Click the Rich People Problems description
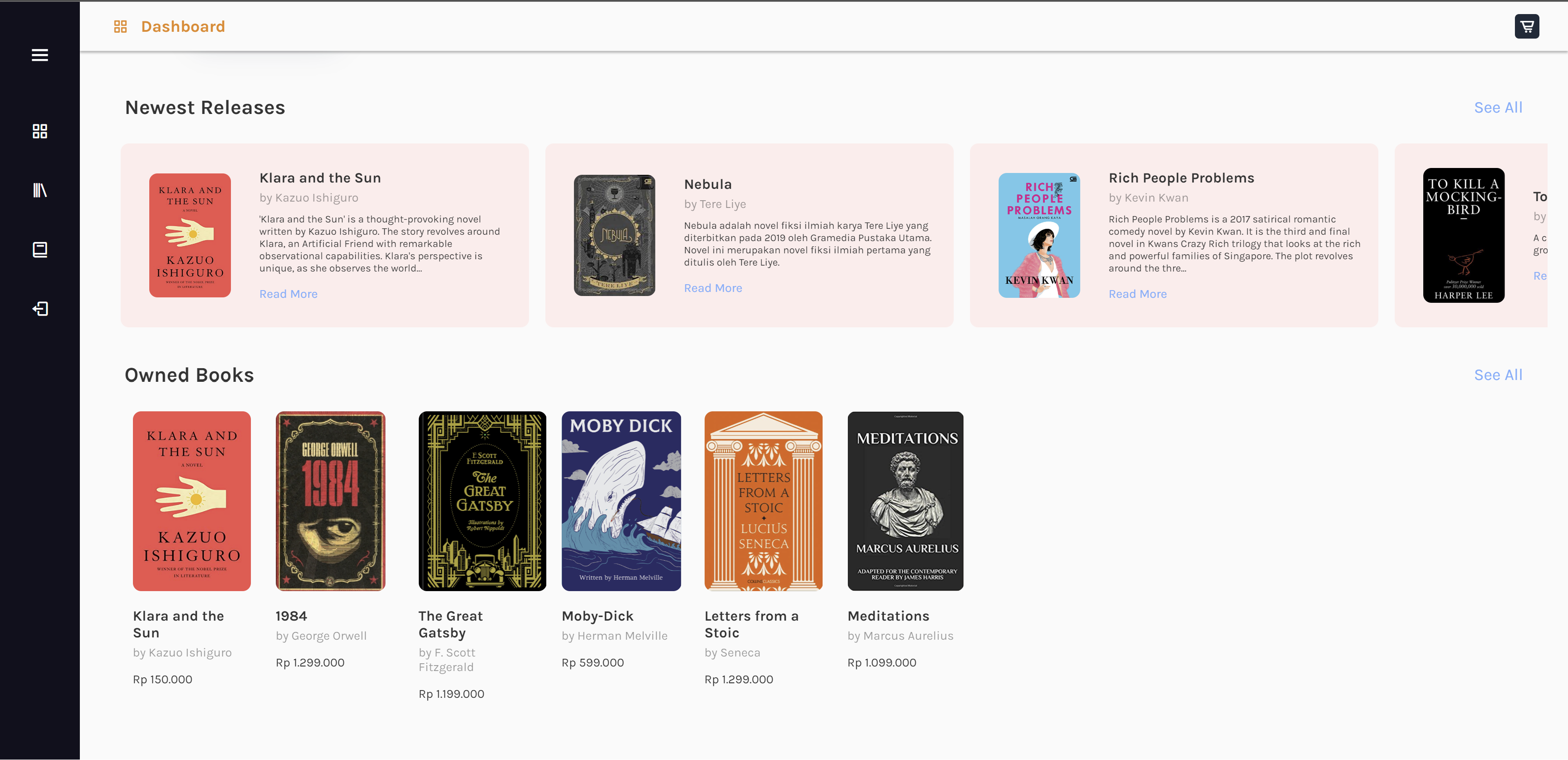 click(x=1234, y=244)
